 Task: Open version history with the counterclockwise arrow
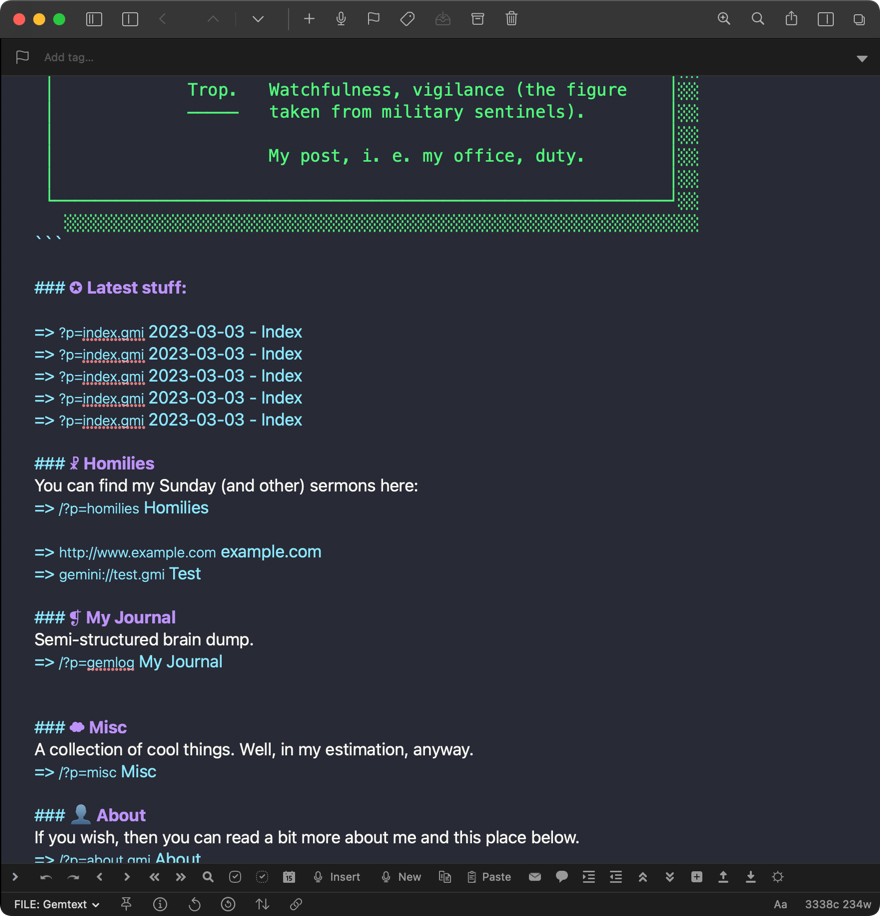195,904
